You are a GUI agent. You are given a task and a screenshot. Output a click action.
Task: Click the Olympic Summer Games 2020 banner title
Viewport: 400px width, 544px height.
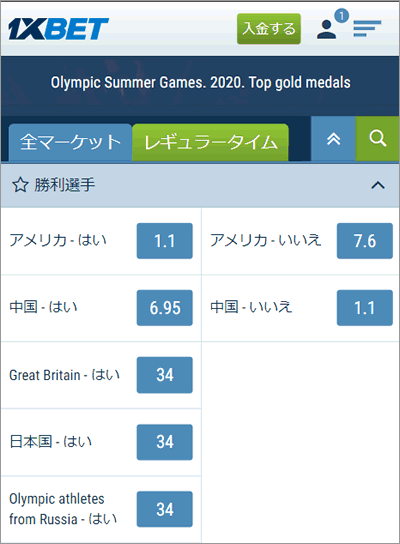201,83
